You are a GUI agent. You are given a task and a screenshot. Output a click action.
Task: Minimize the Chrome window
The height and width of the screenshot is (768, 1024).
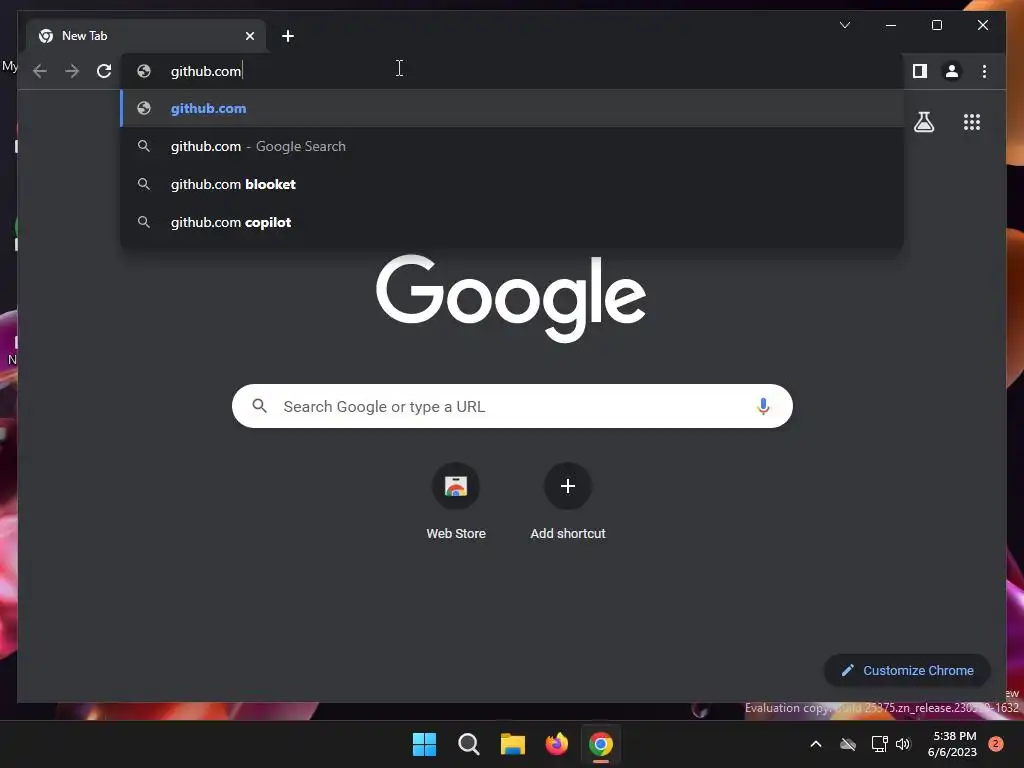(891, 25)
